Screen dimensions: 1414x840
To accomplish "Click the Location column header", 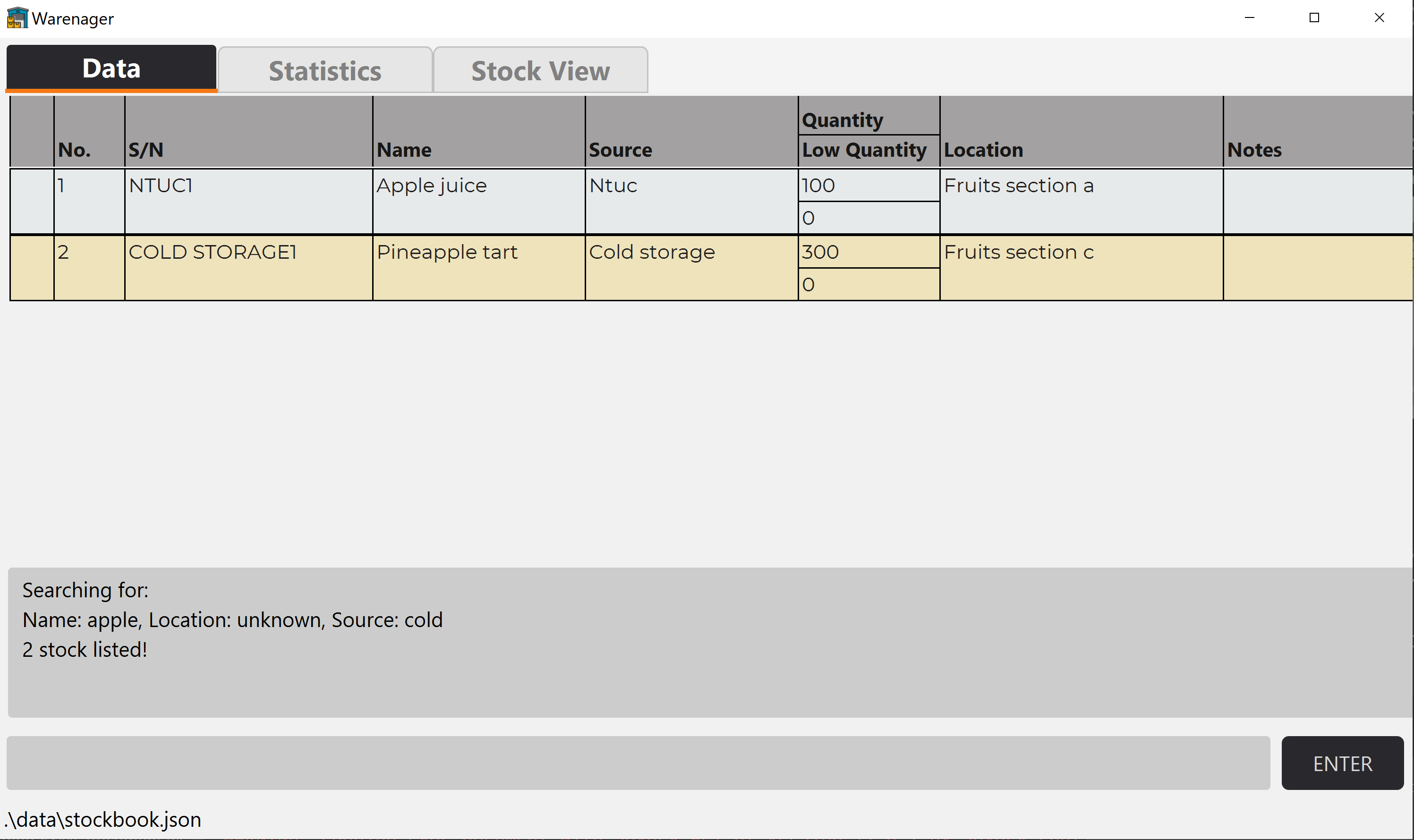I will click(1081, 132).
